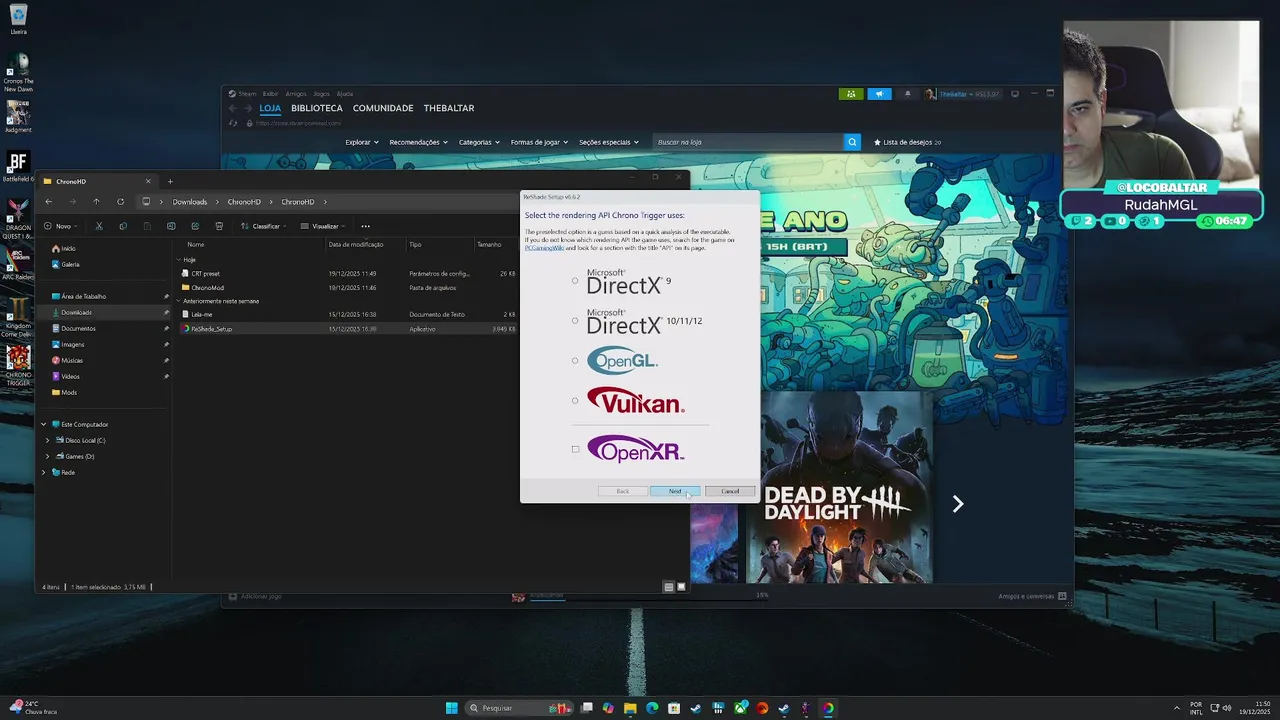Expand Disco Local (C:) node
The width and height of the screenshot is (1280, 720).
click(47, 440)
